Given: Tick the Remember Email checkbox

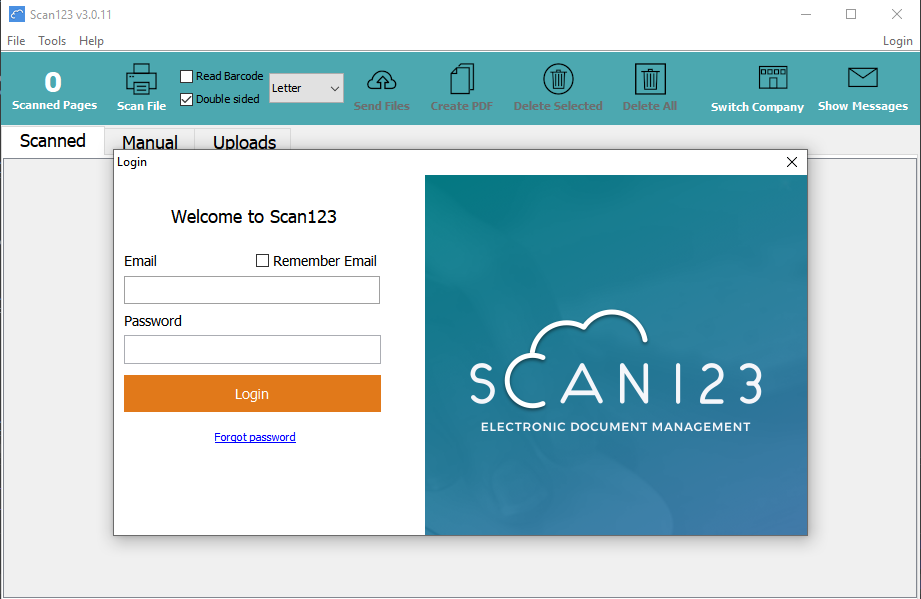Looking at the screenshot, I should [x=263, y=261].
